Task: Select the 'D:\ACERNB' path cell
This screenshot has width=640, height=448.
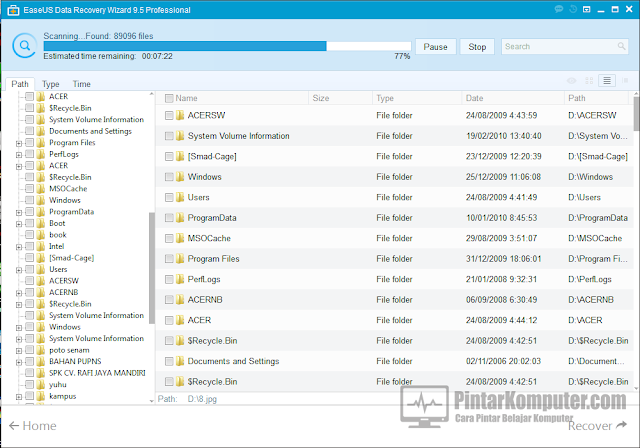Action: point(591,299)
